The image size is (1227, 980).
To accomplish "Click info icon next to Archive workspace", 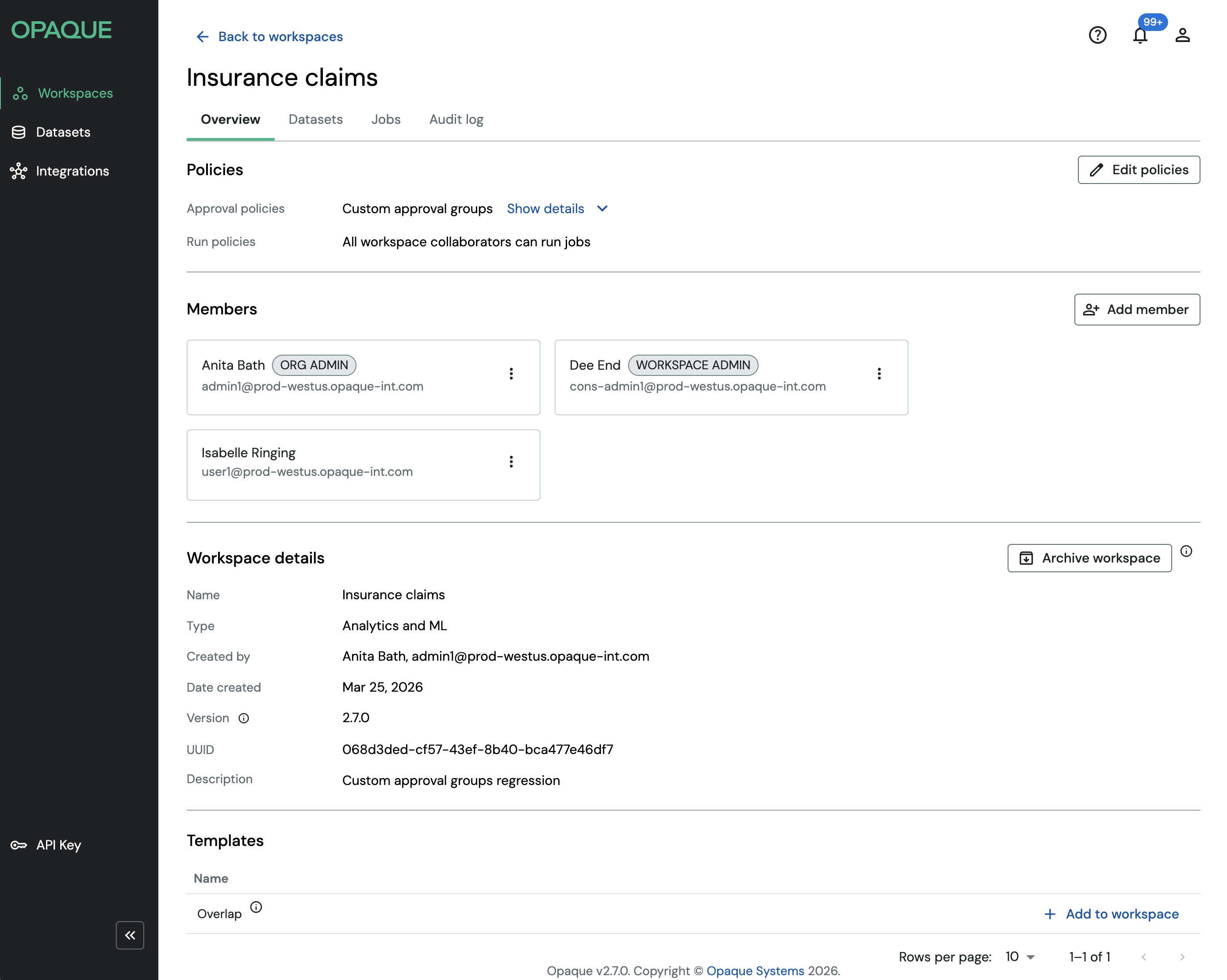I will (x=1186, y=551).
